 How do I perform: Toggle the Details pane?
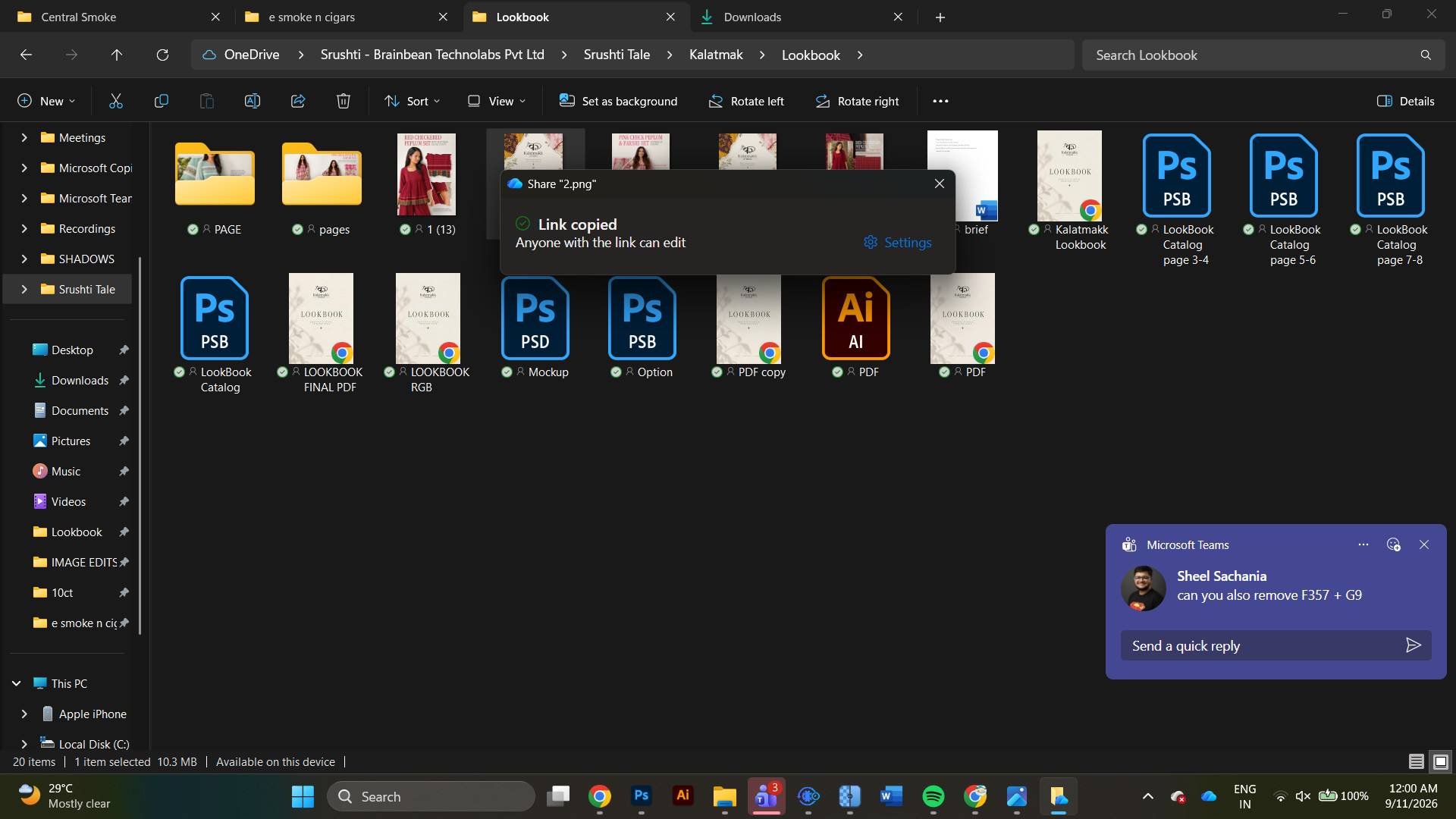coord(1405,101)
